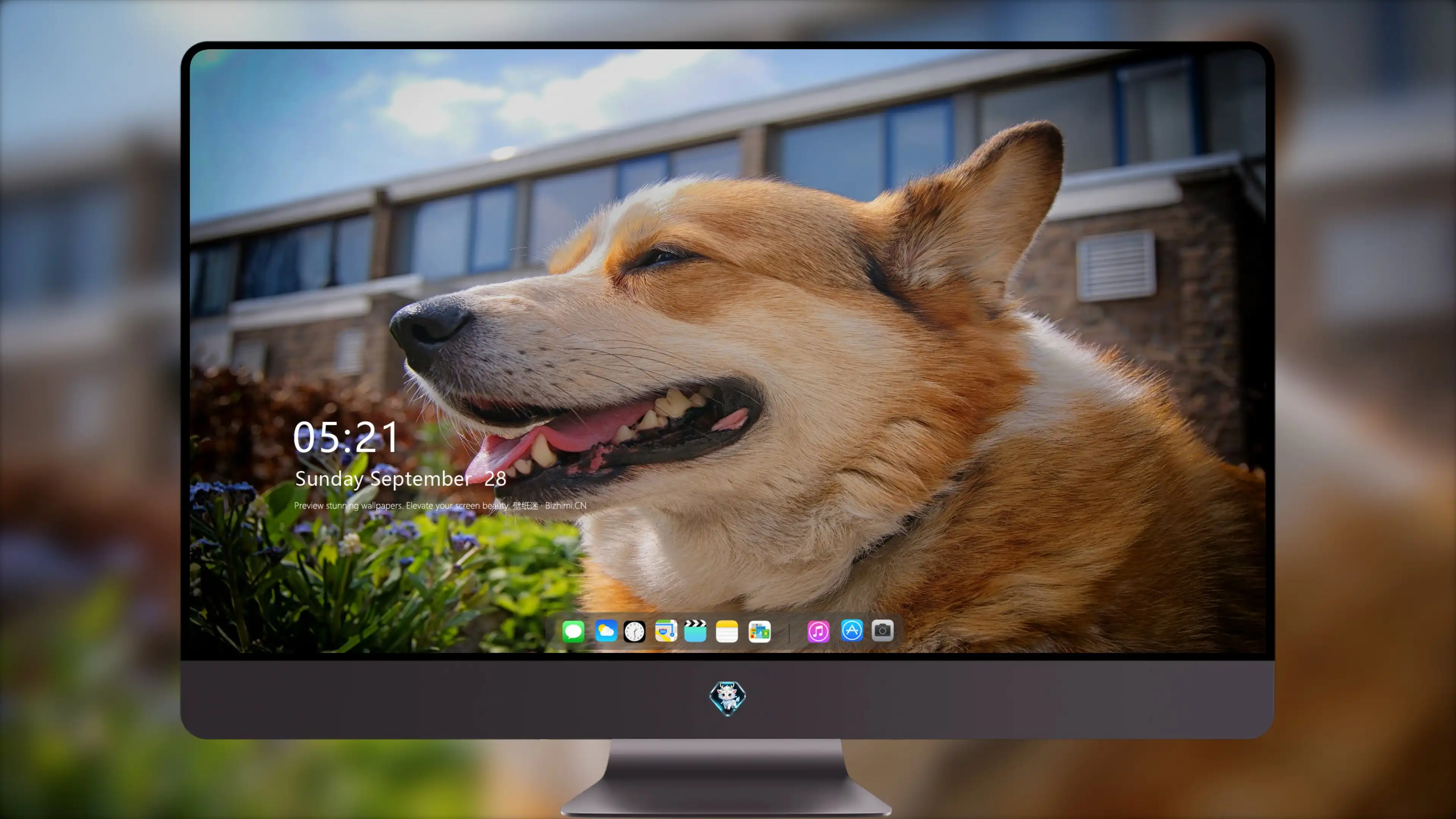Open the blue App Store icon

pyautogui.click(x=852, y=630)
